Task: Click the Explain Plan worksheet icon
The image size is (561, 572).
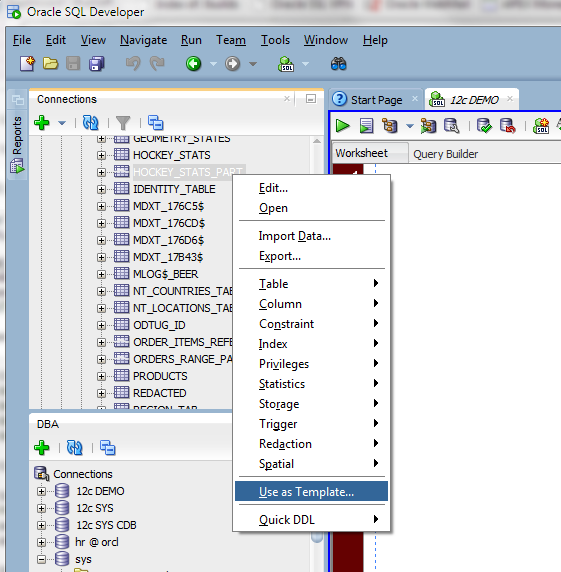Action: [390, 126]
